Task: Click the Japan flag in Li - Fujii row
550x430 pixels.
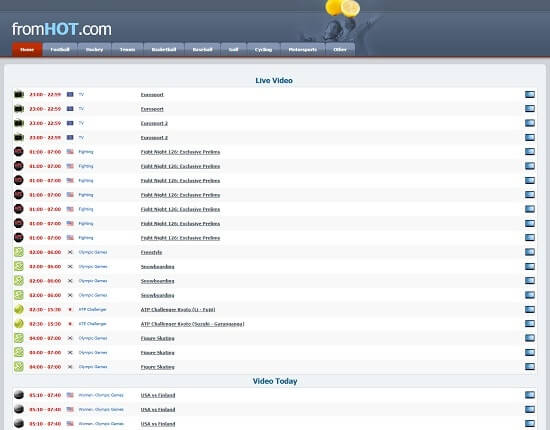Action: (70, 309)
